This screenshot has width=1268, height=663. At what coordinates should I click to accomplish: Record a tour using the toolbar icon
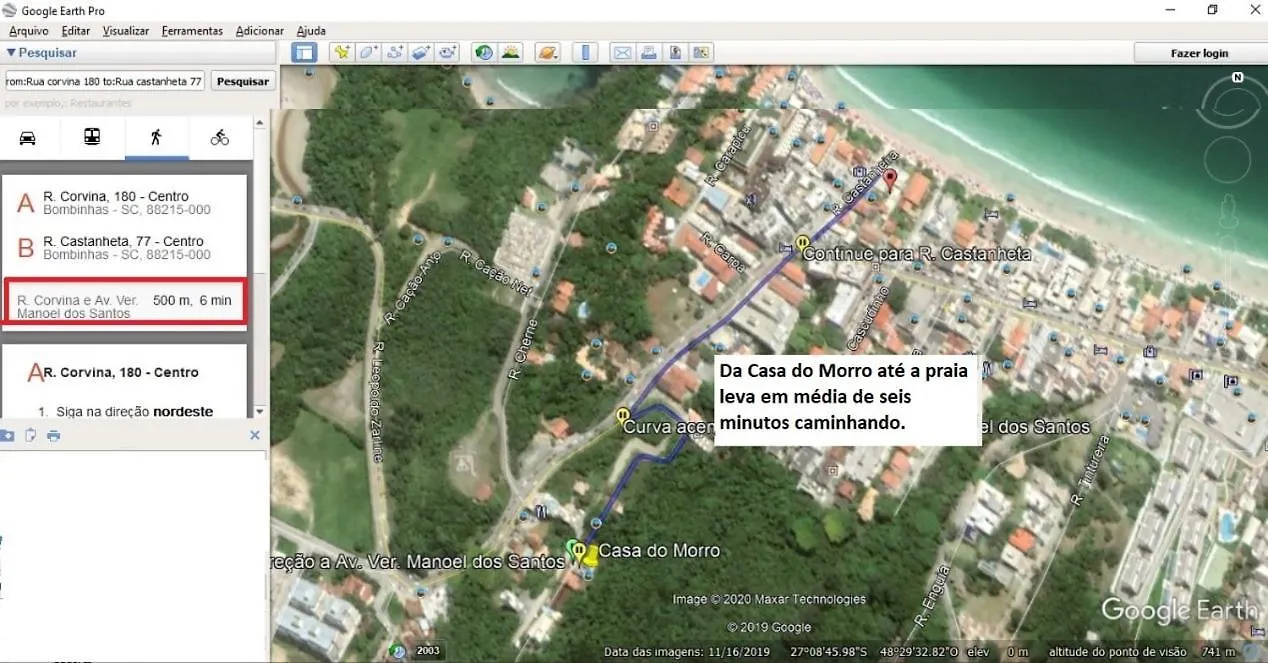pos(447,53)
